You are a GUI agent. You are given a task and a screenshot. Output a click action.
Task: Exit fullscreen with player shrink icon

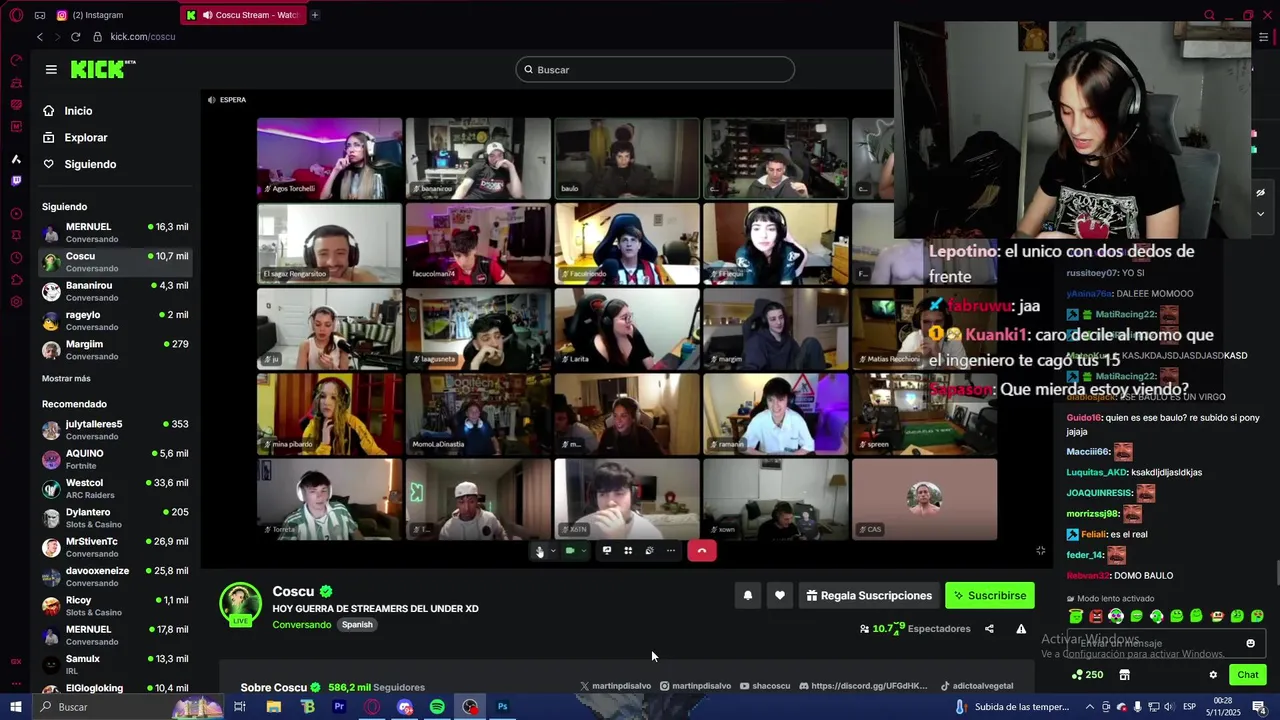pyautogui.click(x=1041, y=551)
